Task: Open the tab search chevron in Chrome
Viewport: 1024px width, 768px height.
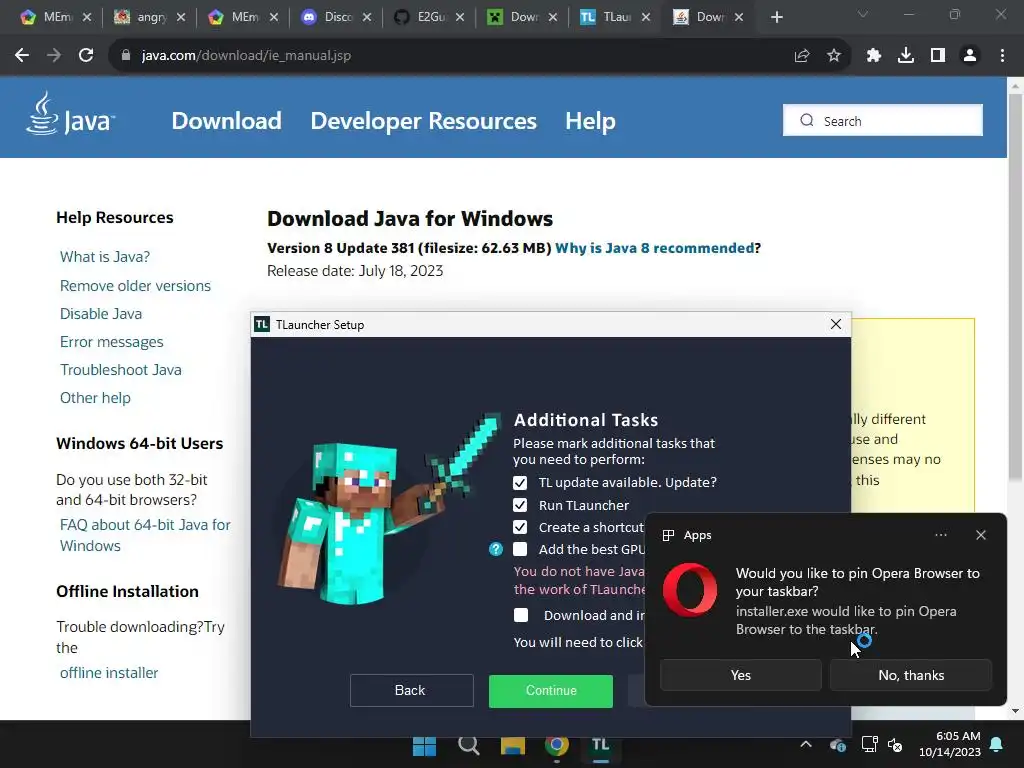Action: (x=863, y=14)
